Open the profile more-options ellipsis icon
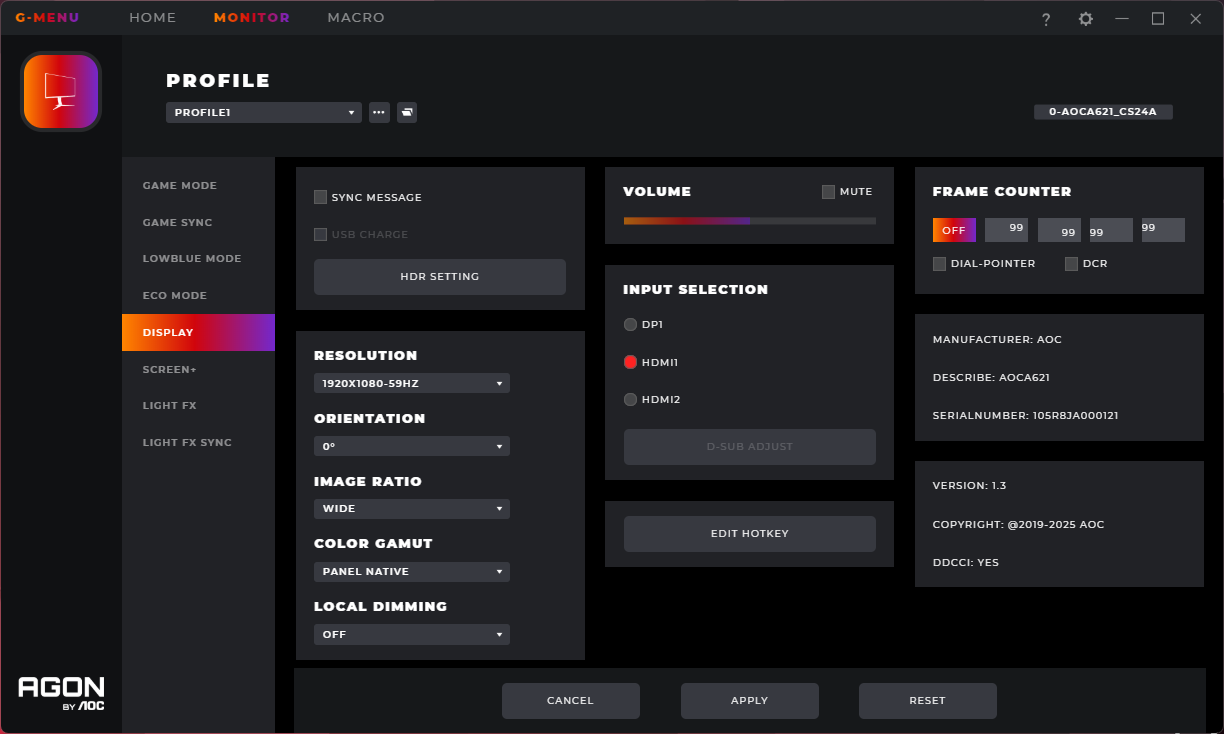 pos(379,113)
